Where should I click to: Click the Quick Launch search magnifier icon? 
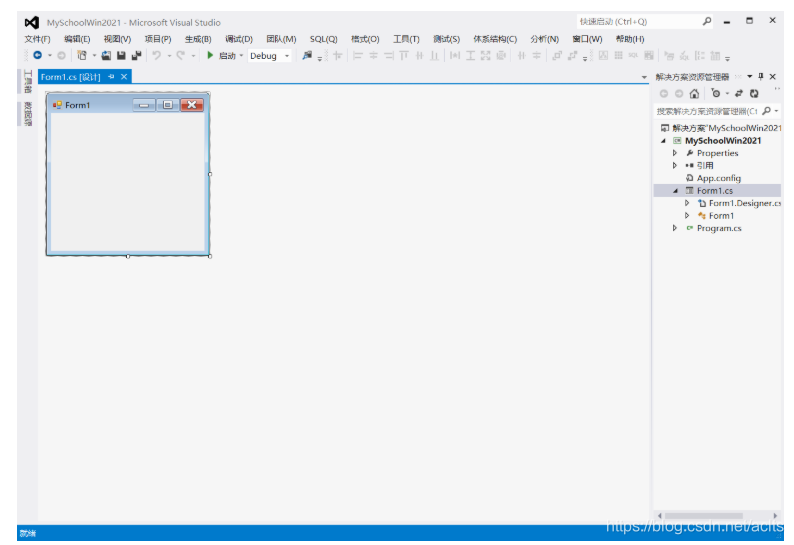point(707,21)
